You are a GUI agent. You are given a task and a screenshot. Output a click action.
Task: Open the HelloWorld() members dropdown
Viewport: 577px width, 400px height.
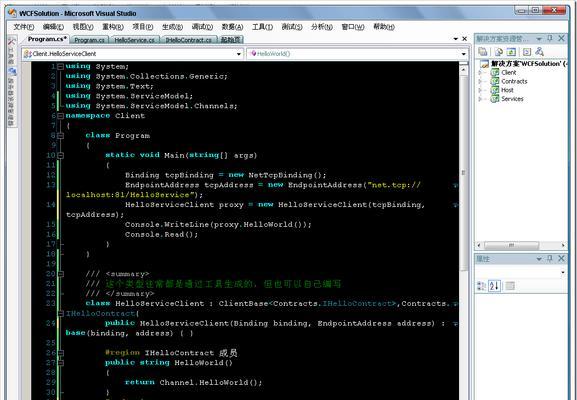pyautogui.click(x=464, y=54)
